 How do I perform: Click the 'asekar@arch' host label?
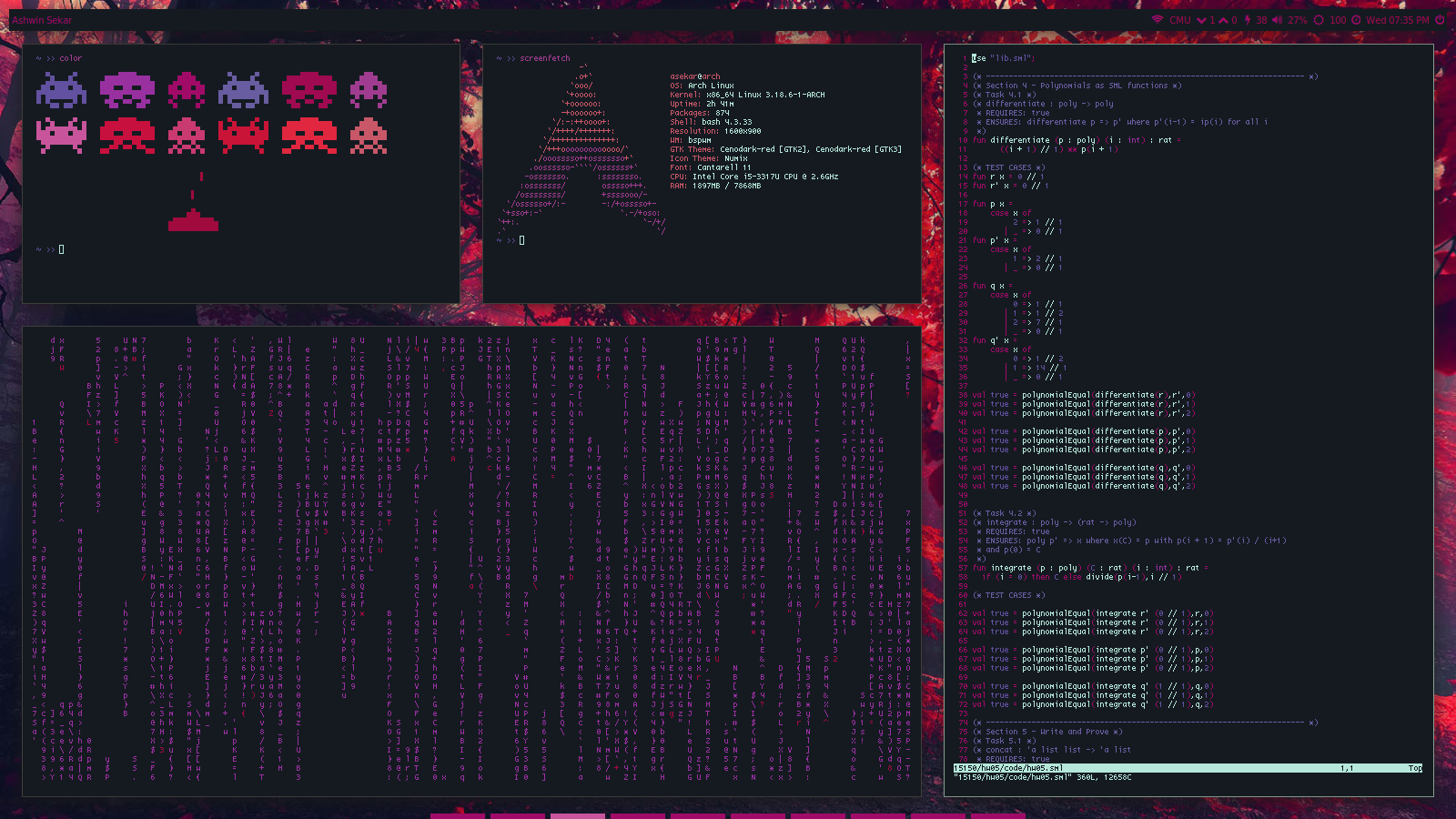click(x=695, y=76)
